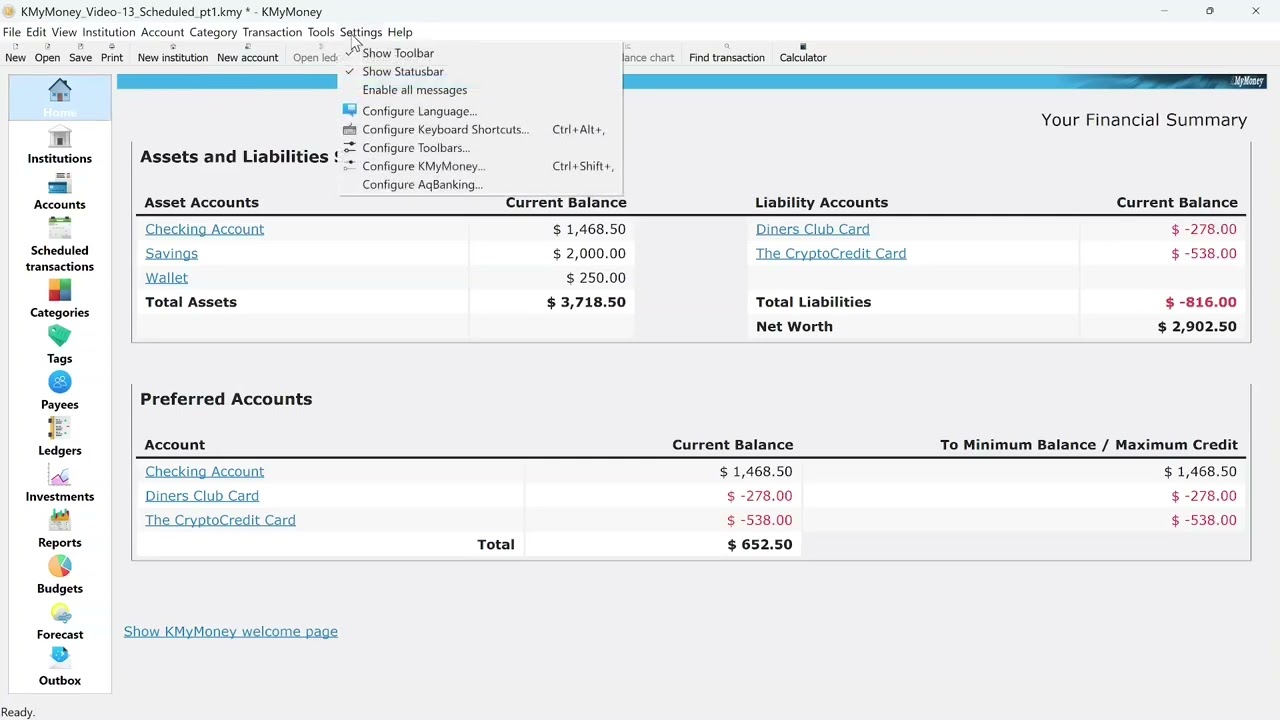Click the Your Financial Summary heading

click(1144, 120)
